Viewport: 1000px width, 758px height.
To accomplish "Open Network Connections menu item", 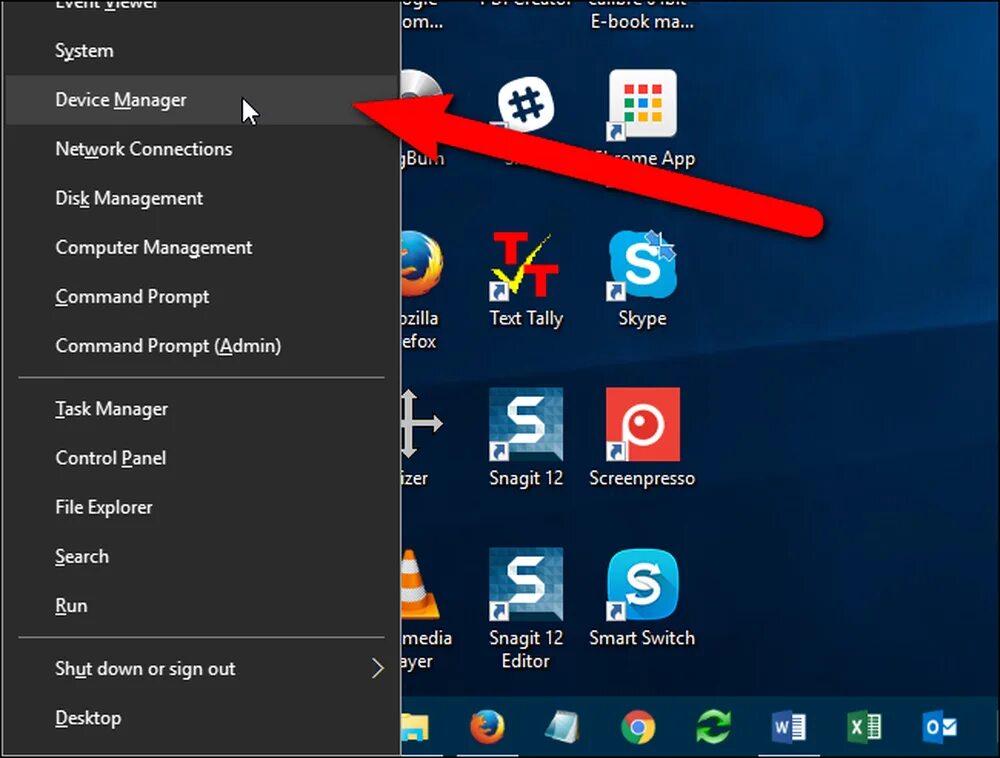I will click(201, 149).
